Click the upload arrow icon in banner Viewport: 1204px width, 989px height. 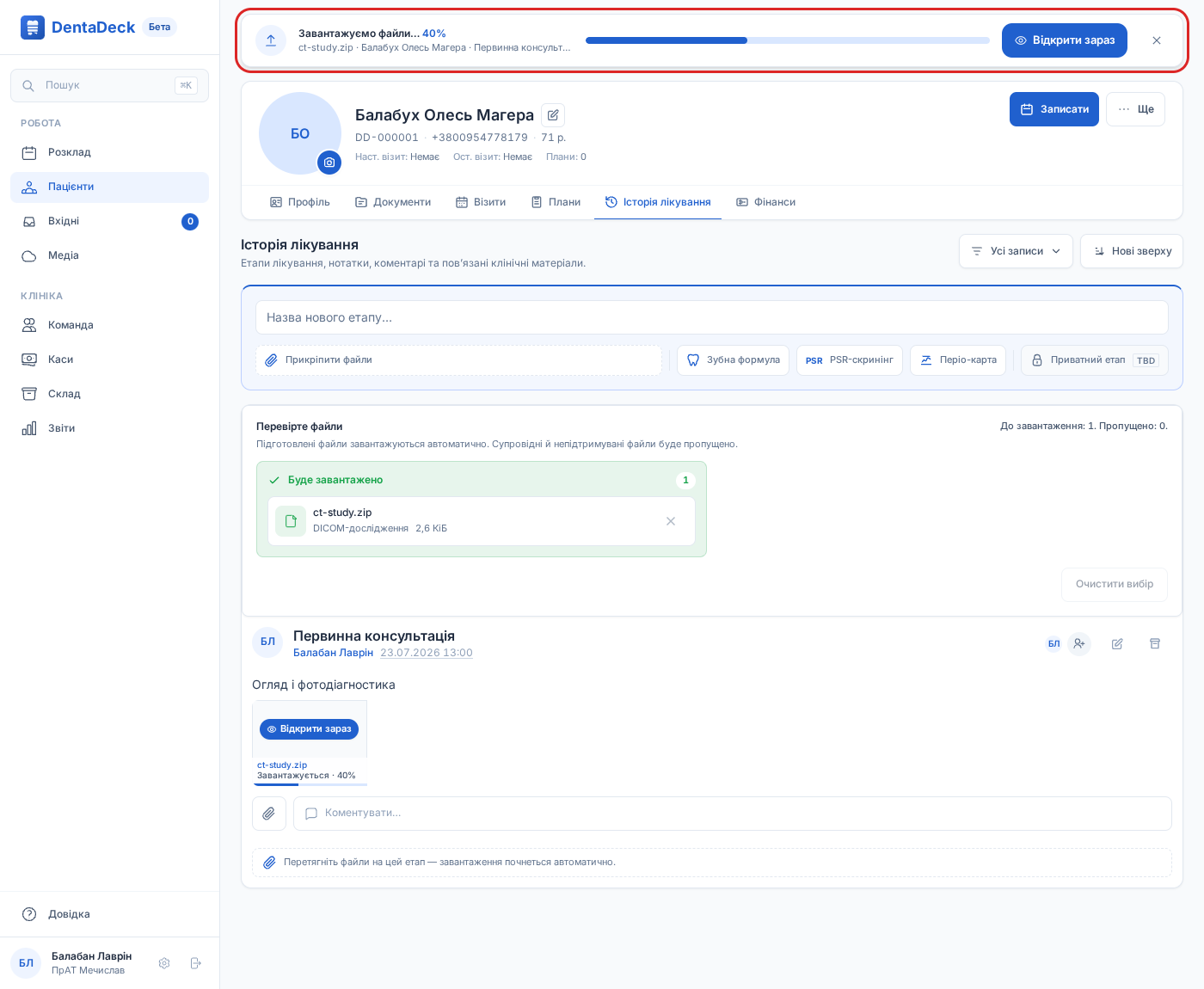coord(271,40)
